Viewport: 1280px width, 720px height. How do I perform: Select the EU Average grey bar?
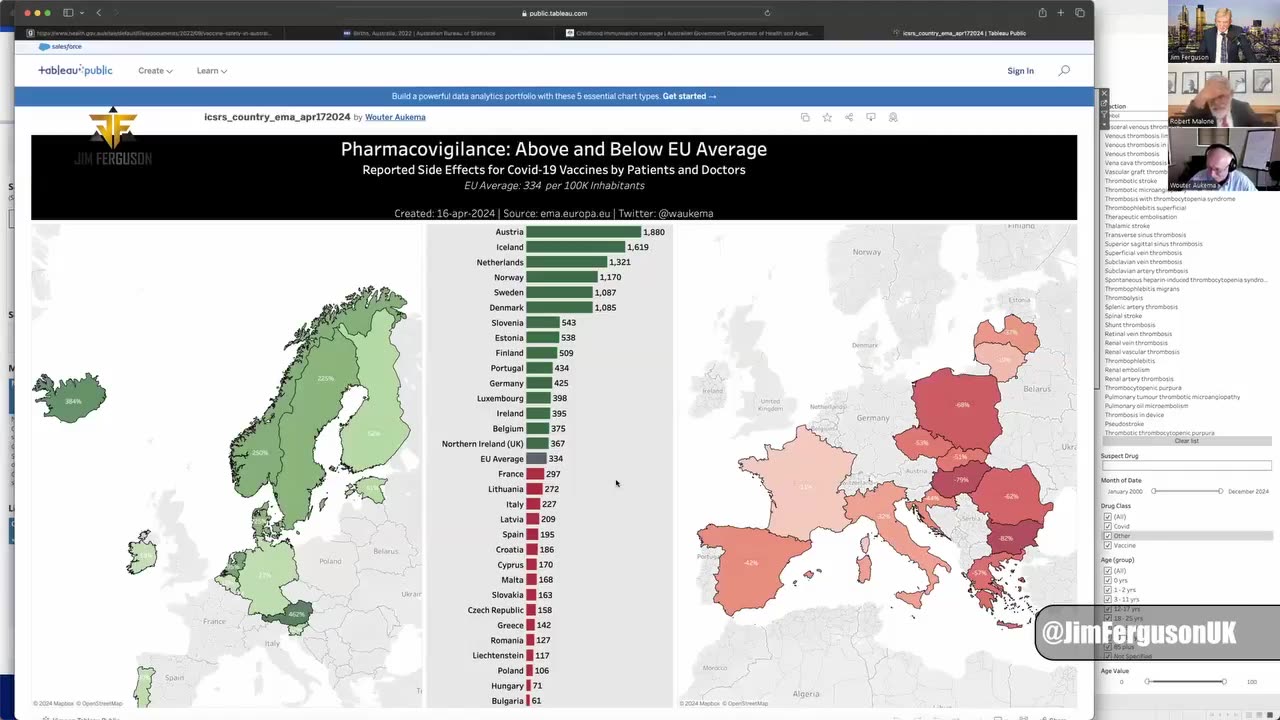pyautogui.click(x=536, y=459)
